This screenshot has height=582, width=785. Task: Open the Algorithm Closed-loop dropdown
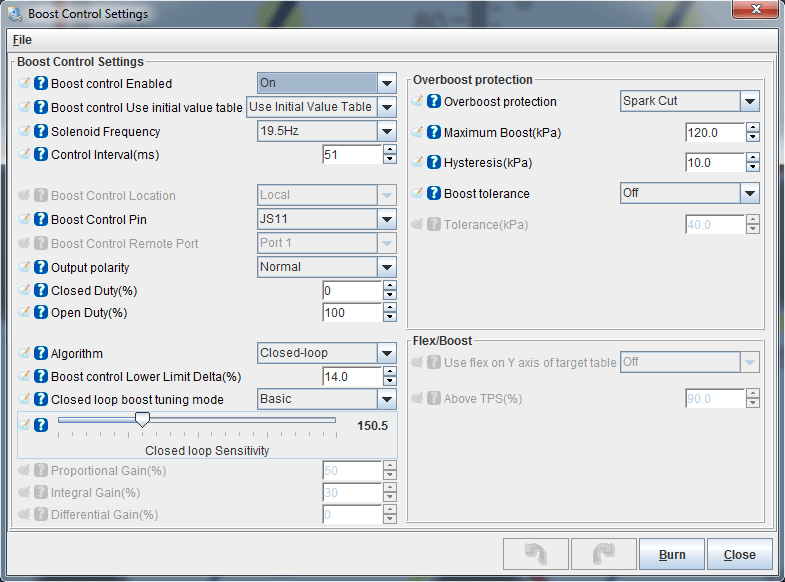click(x=387, y=353)
